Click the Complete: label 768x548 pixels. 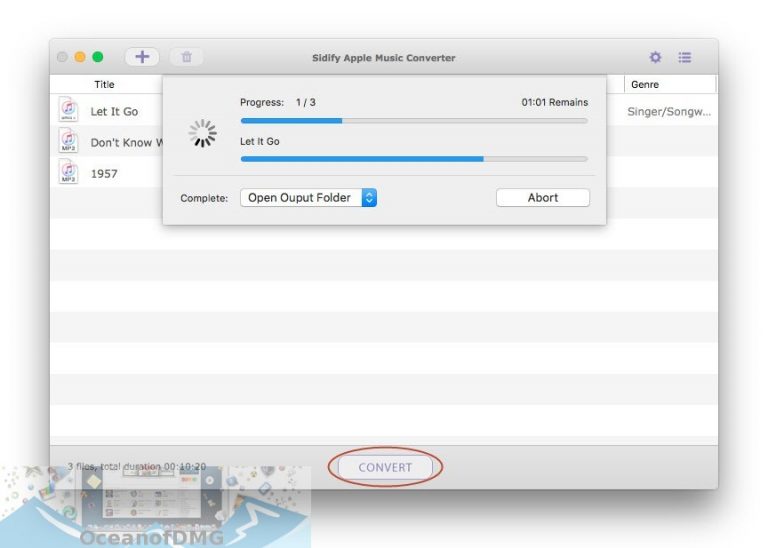pyautogui.click(x=204, y=198)
